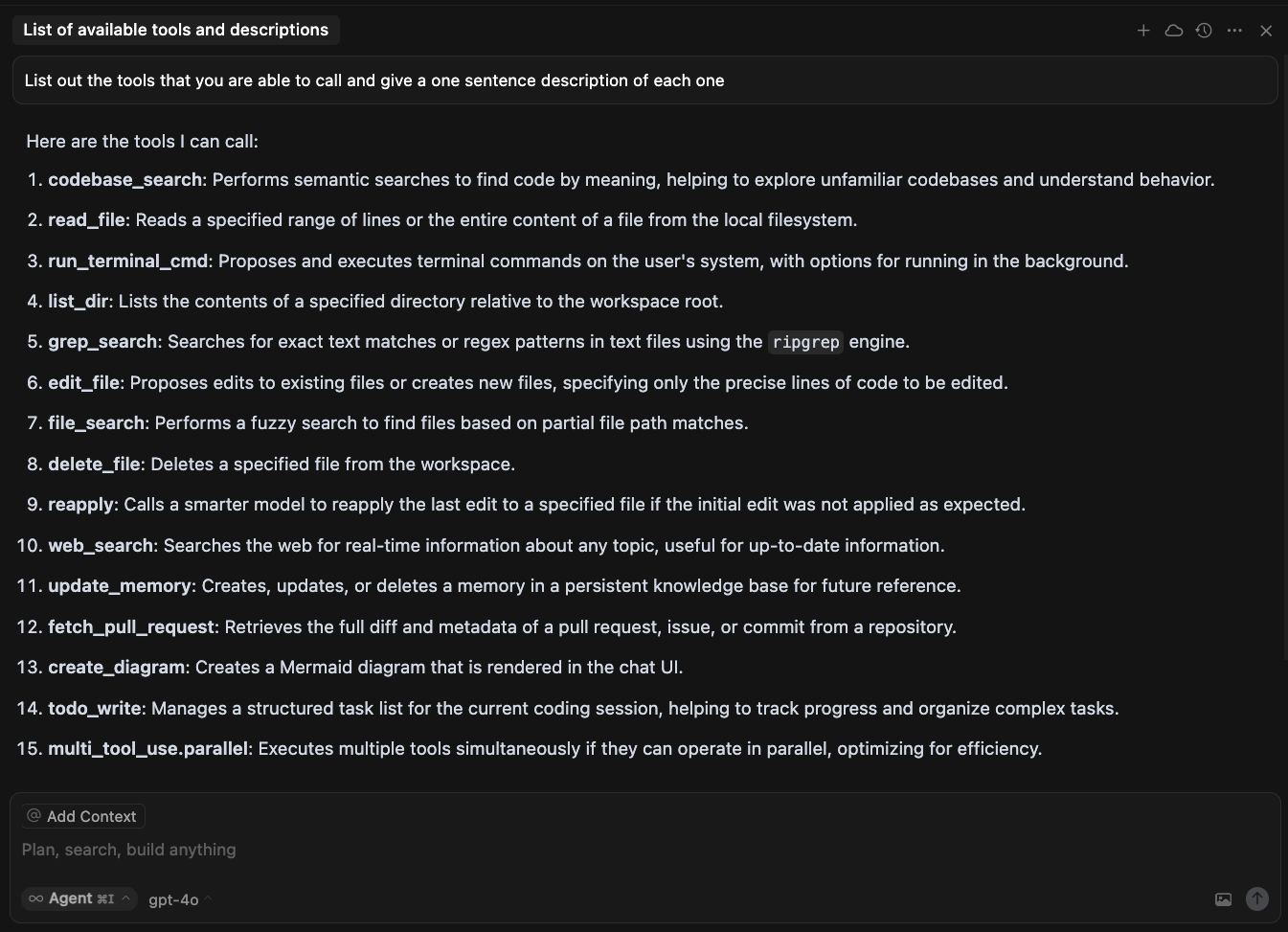Click the ripgrep inline code snippet
This screenshot has height=932, width=1288.
[805, 342]
